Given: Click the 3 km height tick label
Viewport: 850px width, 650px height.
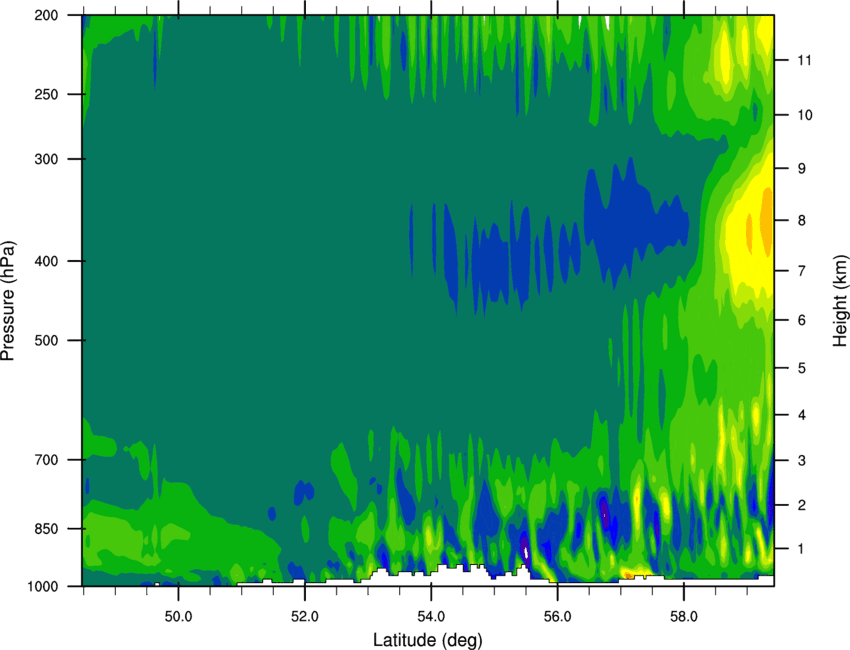Looking at the screenshot, I should (x=802, y=461).
